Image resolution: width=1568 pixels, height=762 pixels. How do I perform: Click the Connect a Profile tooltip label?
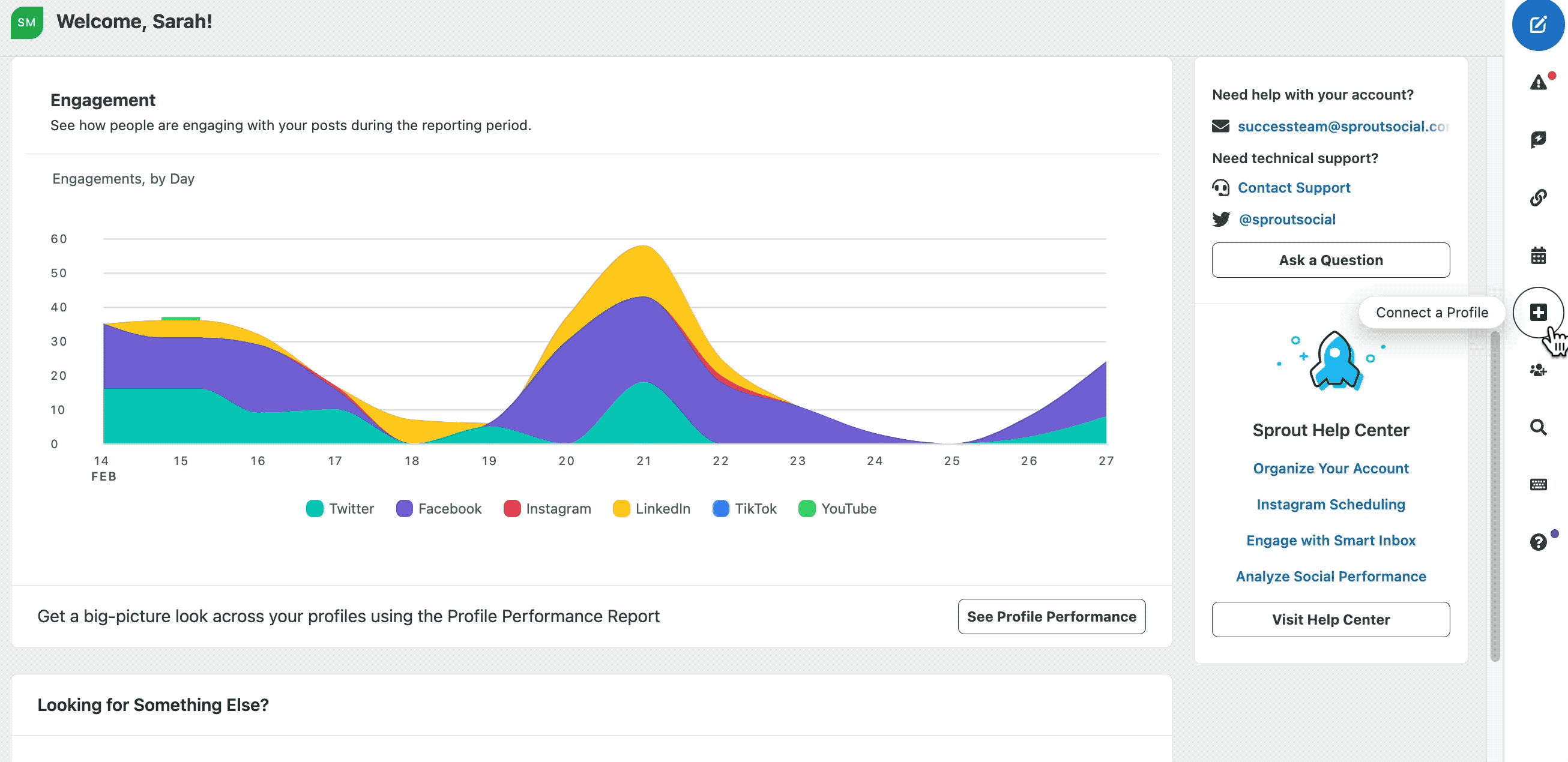click(1432, 312)
